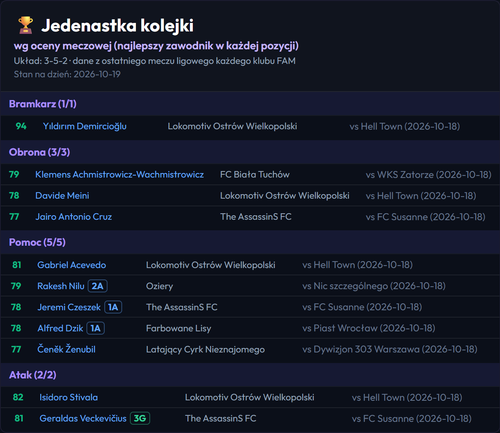500x433 pixels.
Task: Open Jairo Antonio Cruz player link
Action: pyautogui.click(x=74, y=217)
